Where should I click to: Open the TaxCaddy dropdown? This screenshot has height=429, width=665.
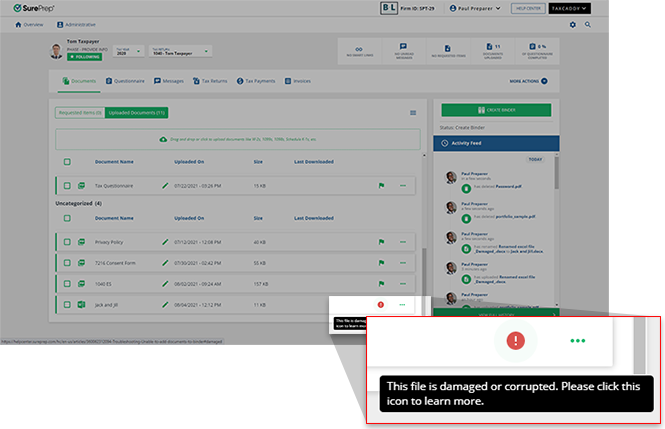tap(569, 8)
